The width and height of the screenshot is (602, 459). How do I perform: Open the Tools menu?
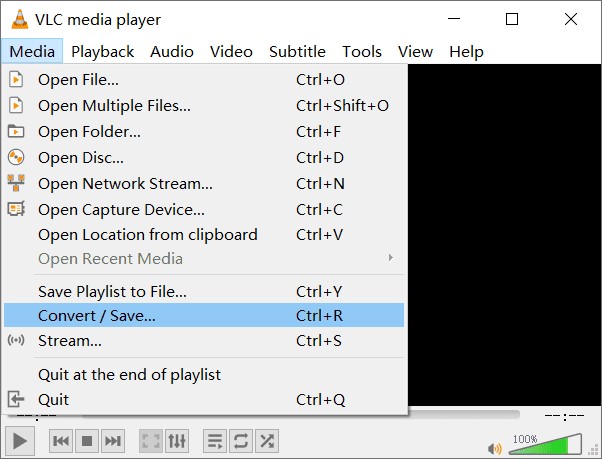362,51
